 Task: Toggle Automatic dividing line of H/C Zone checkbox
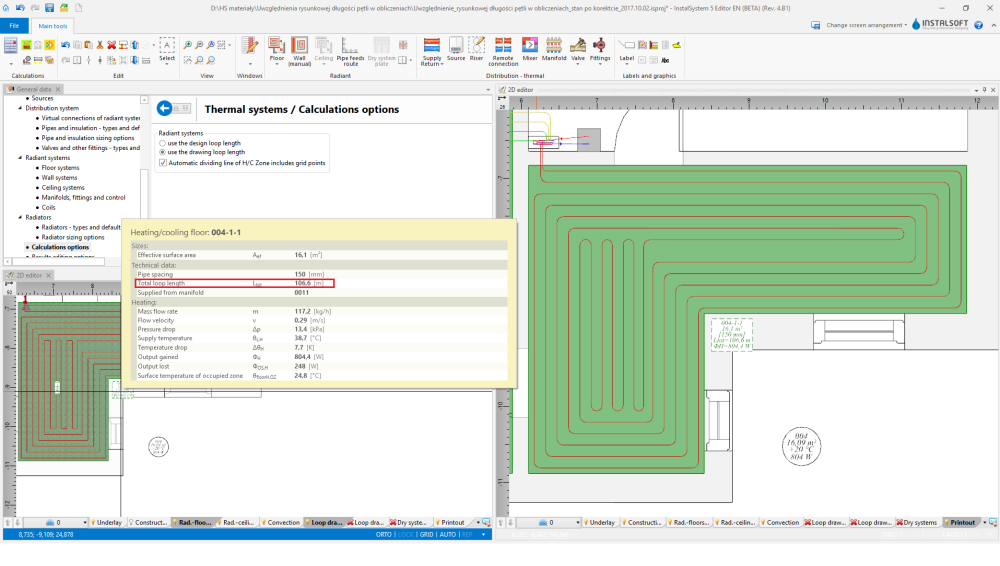point(163,162)
